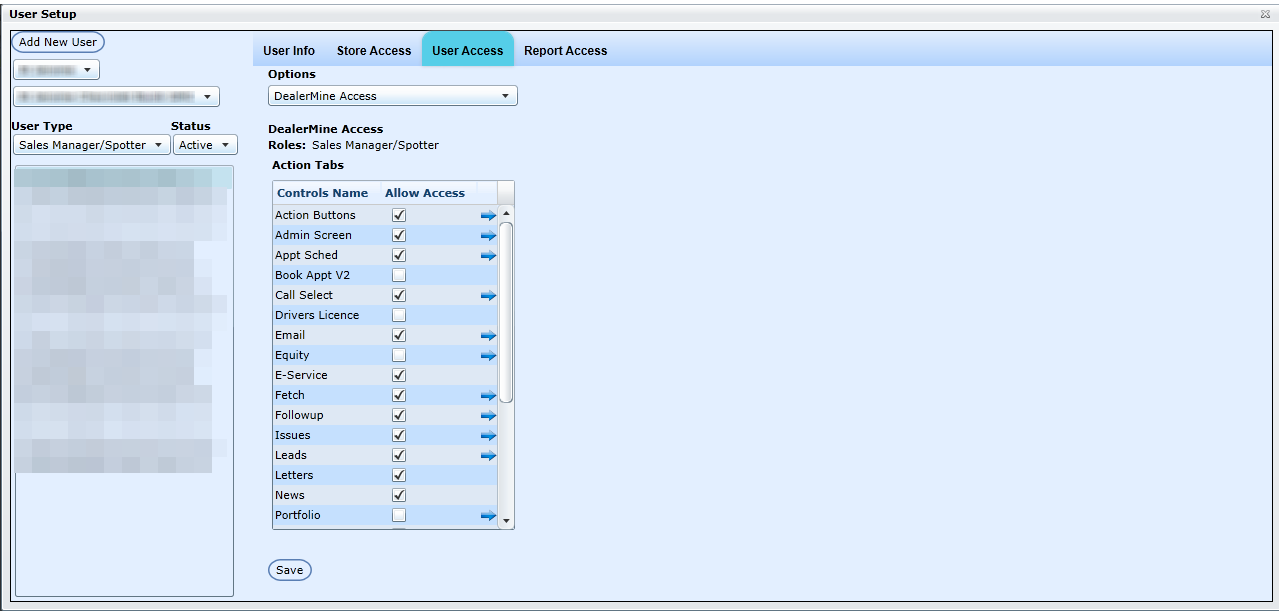Click the blue arrow for Call Select

click(488, 295)
